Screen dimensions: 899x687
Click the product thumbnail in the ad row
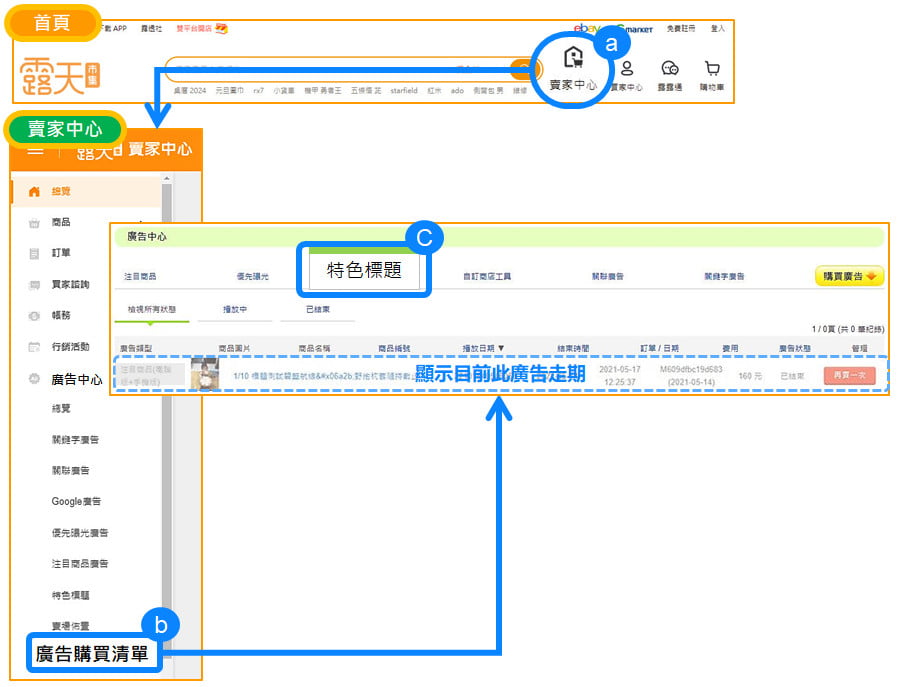(205, 374)
